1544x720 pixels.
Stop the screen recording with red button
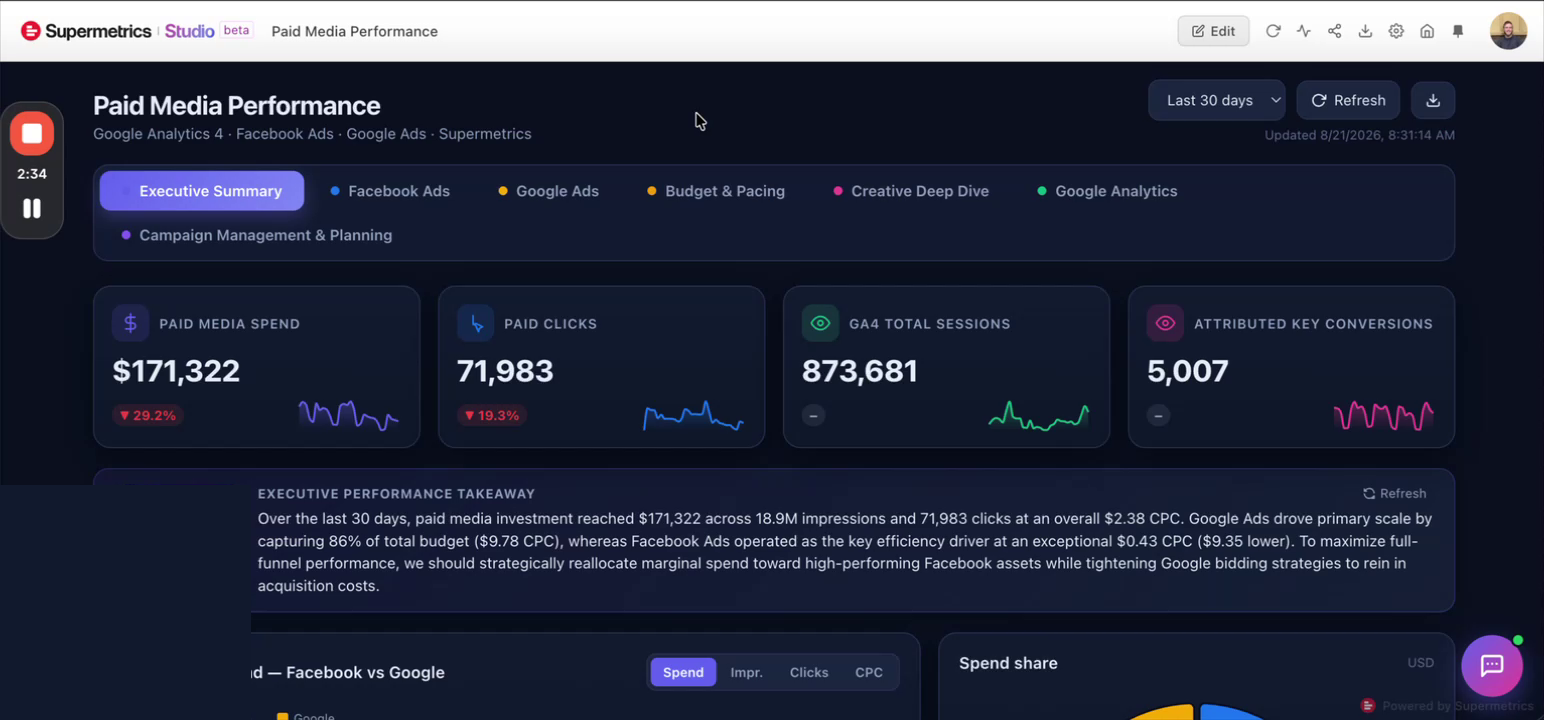click(x=32, y=133)
